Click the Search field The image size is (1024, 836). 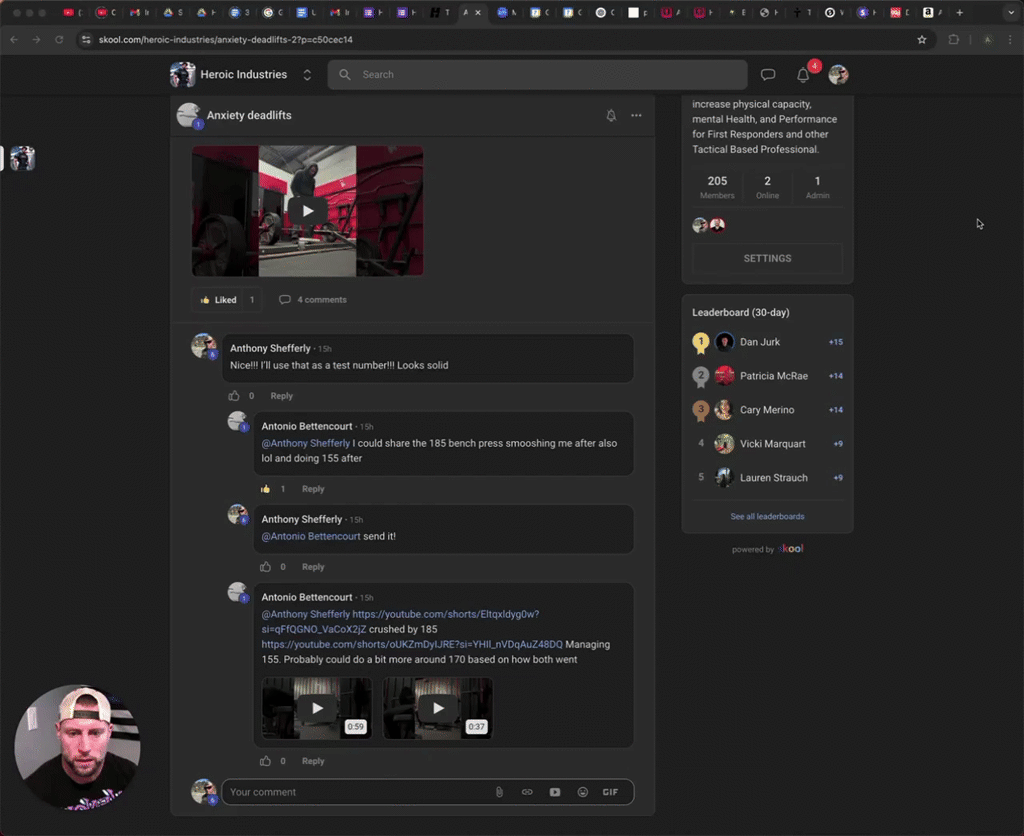pos(537,74)
